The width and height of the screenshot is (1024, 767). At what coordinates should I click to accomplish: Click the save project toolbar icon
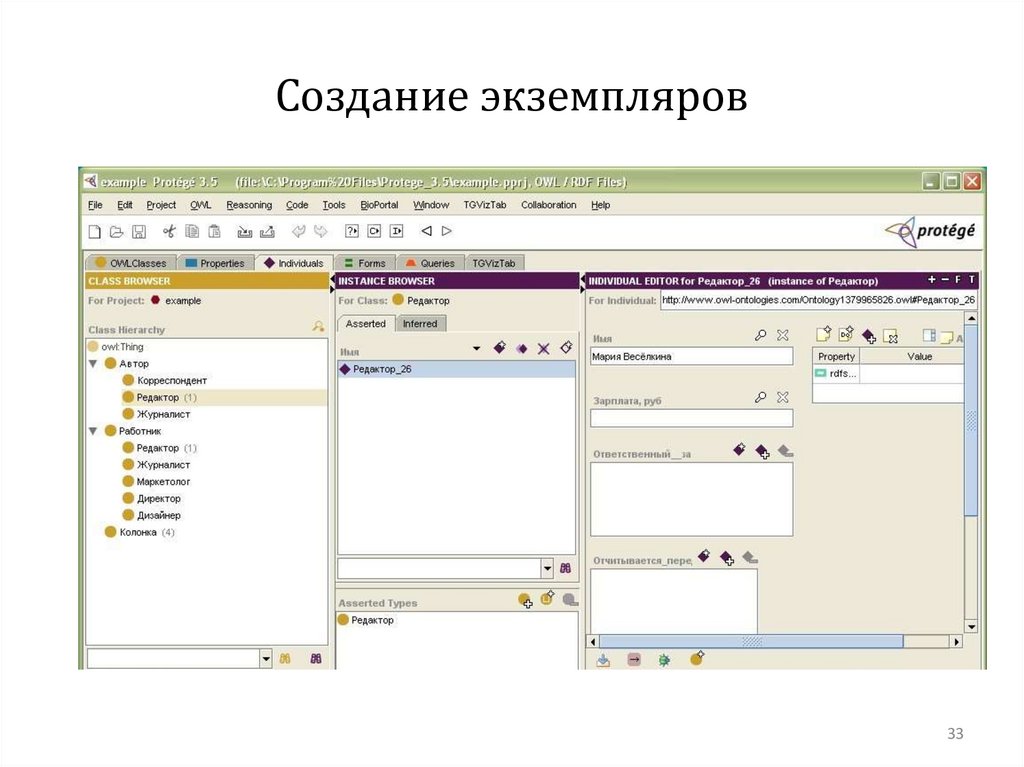[139, 232]
